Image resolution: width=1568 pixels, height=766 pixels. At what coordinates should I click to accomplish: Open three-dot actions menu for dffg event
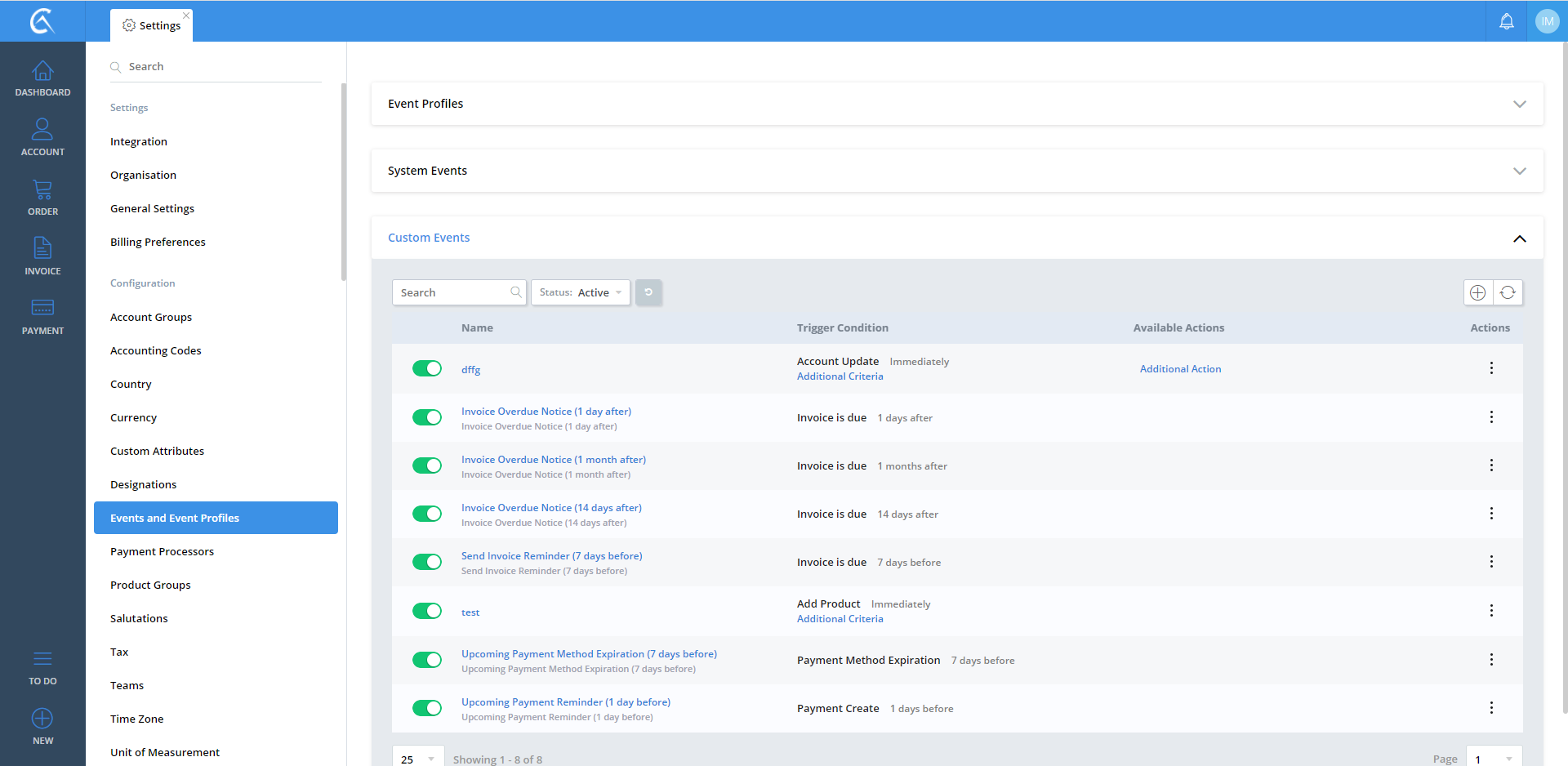pos(1491,368)
